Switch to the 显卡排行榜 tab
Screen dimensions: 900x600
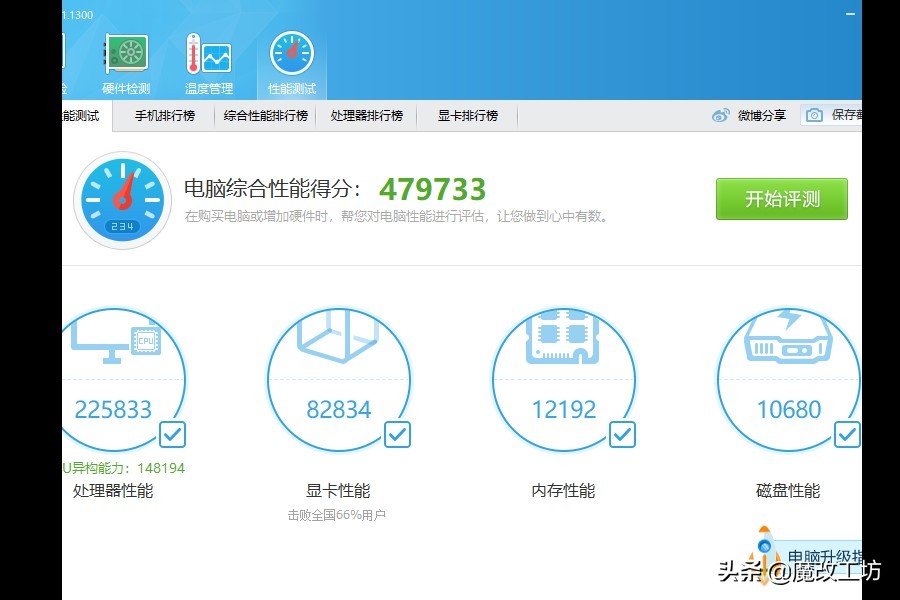468,116
